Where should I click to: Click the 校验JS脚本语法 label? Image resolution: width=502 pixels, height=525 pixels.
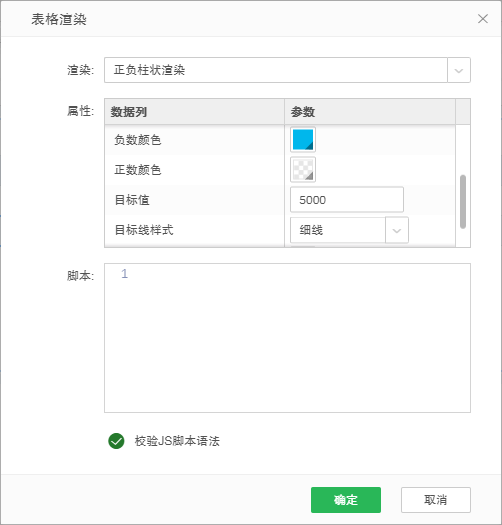(x=177, y=441)
